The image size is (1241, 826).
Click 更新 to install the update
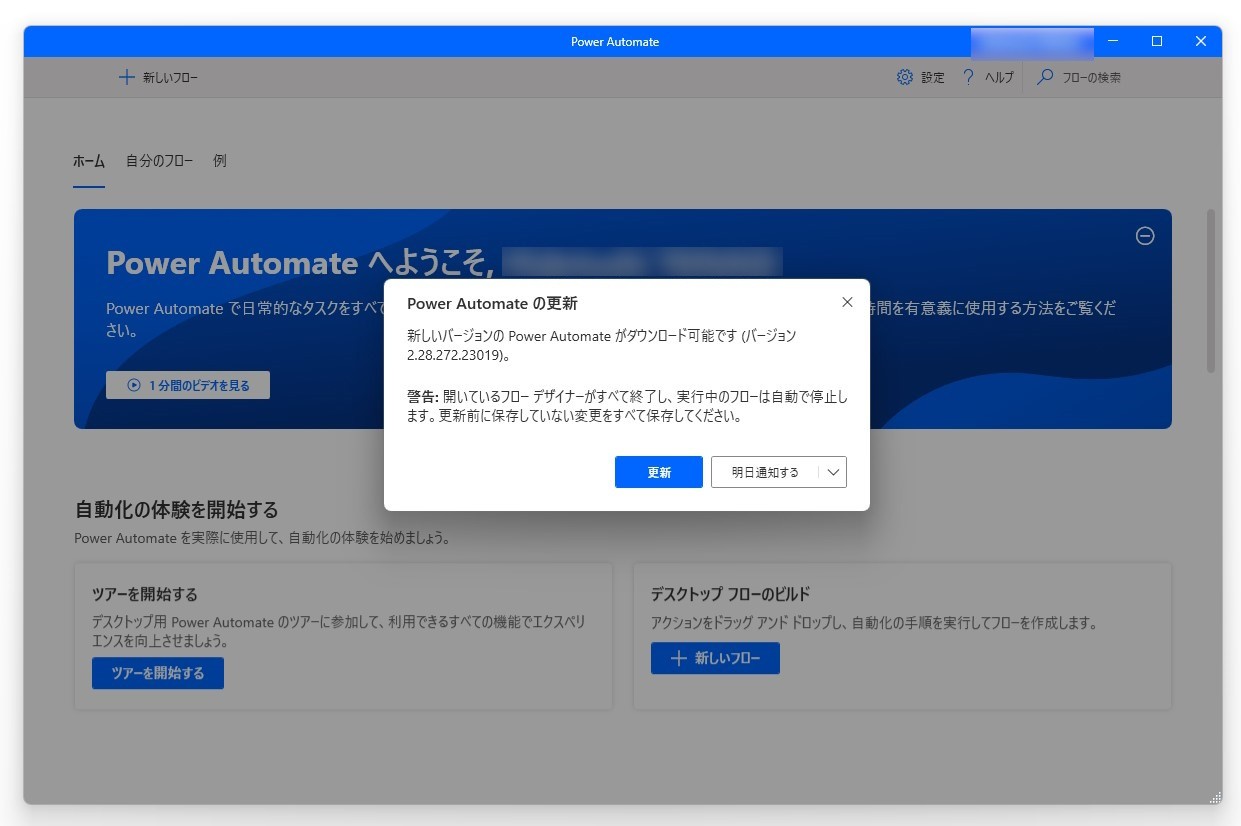tap(658, 471)
